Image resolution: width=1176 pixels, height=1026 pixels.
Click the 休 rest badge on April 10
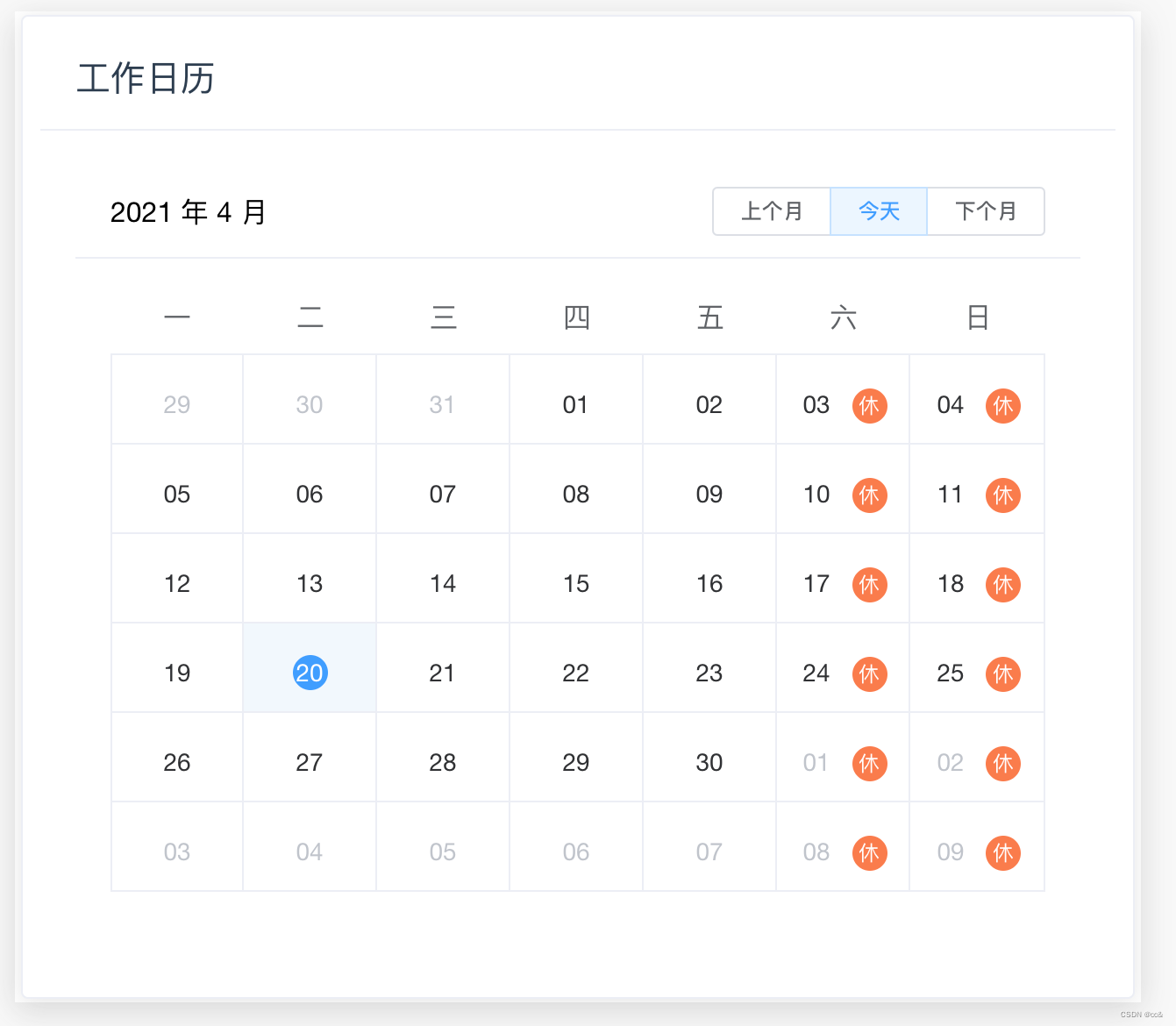870,495
